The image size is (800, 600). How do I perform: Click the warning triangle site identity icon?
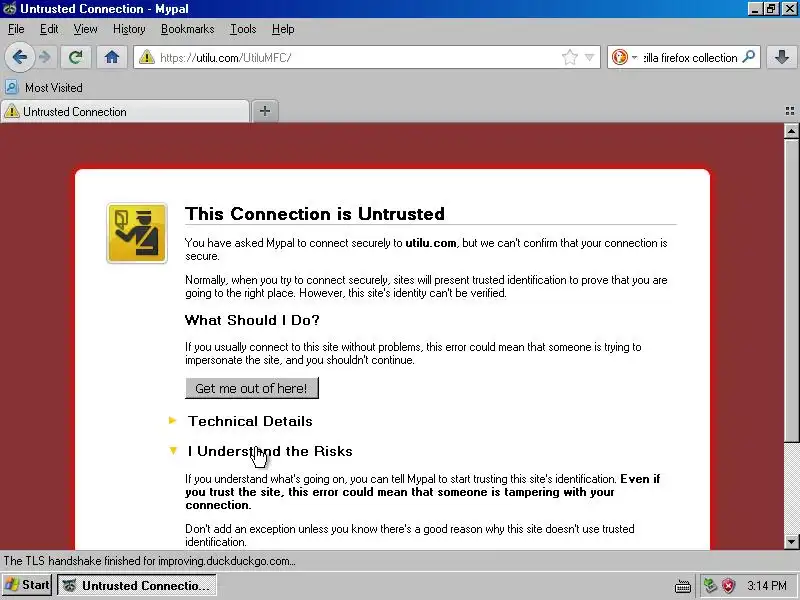pos(147,57)
